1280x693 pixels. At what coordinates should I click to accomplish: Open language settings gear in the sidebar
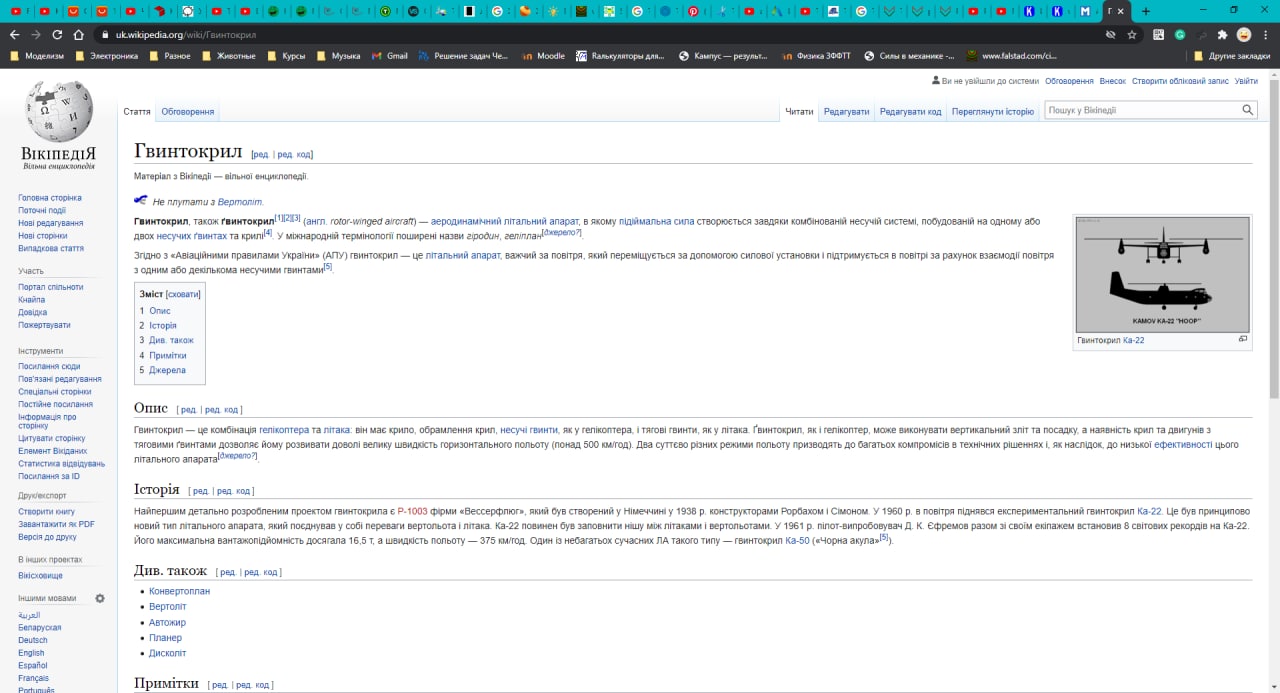(x=100, y=598)
